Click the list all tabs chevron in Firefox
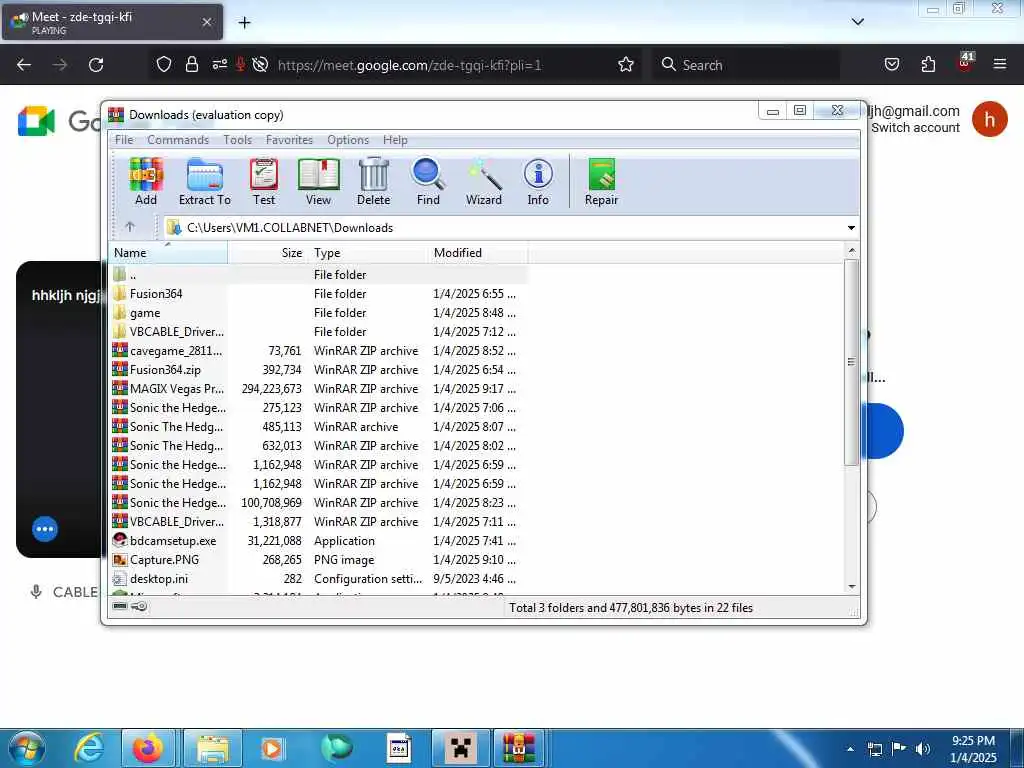Viewport: 1024px width, 768px height. pyautogui.click(x=857, y=22)
